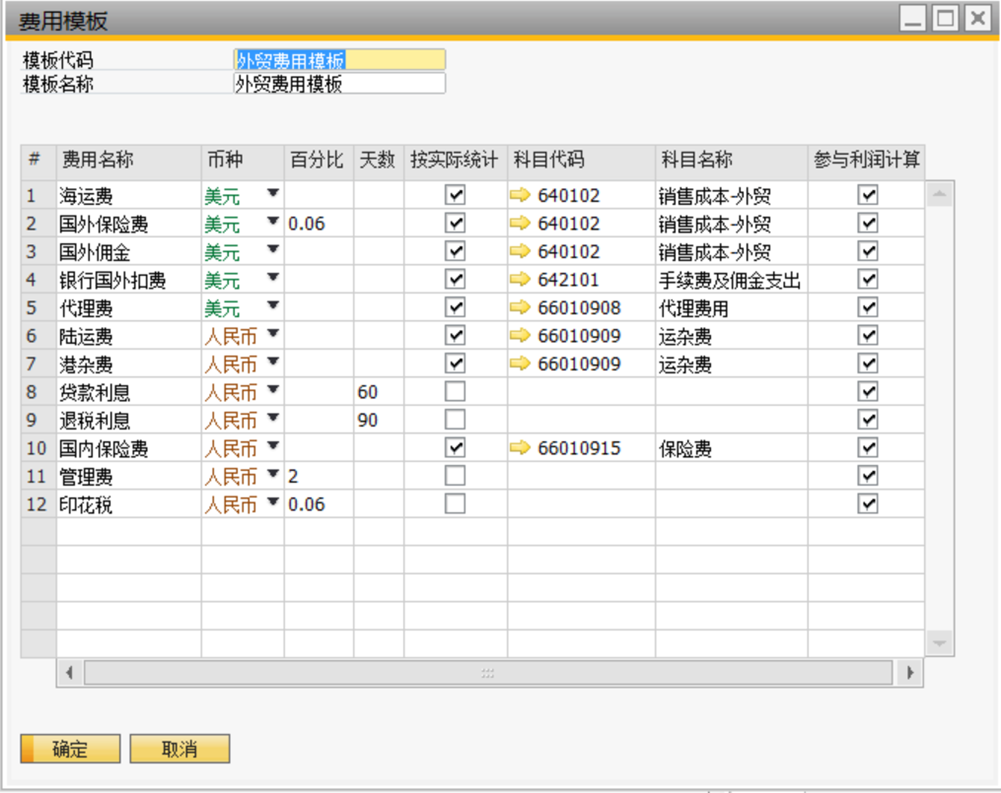Check 按实际统计 for 退税利息
This screenshot has width=1001, height=793.
pyautogui.click(x=455, y=419)
